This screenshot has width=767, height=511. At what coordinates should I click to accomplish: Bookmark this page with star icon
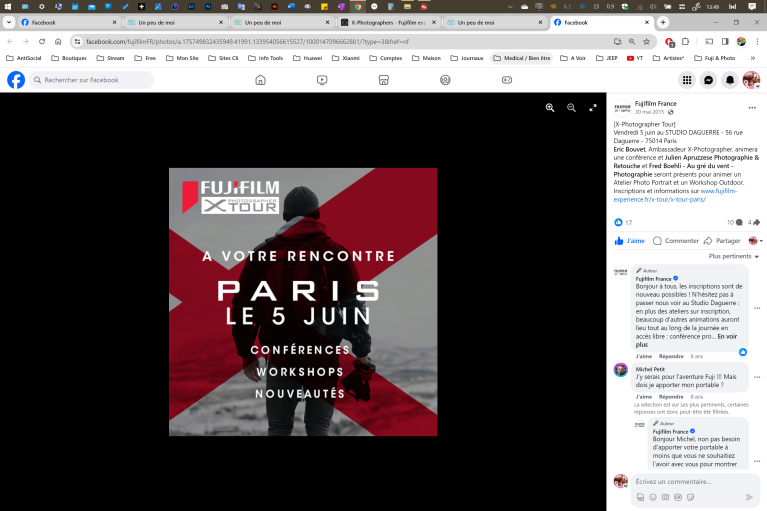pos(648,41)
